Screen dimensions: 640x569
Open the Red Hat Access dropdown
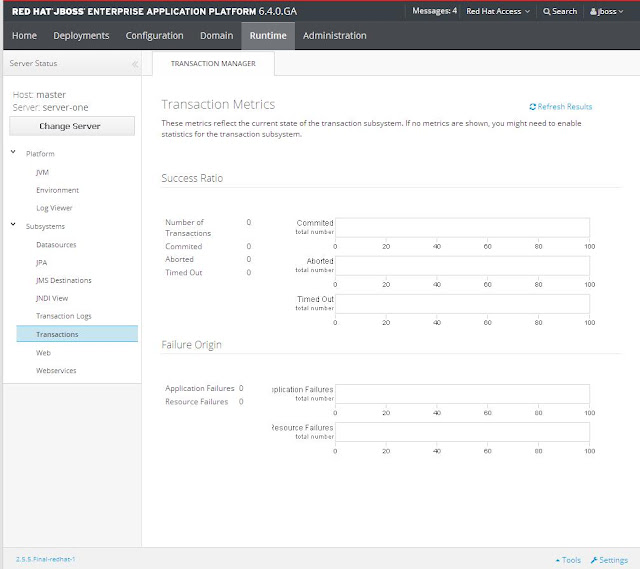(498, 11)
